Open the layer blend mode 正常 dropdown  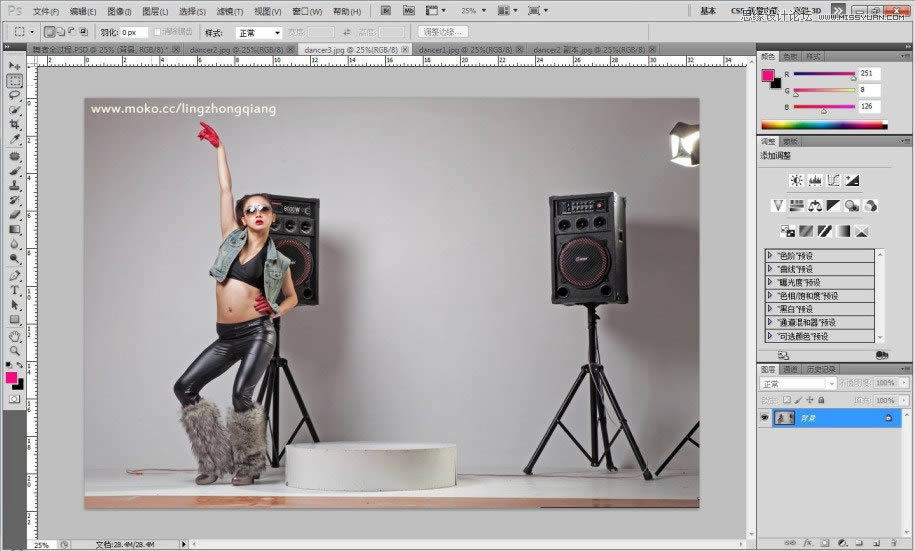(x=798, y=383)
